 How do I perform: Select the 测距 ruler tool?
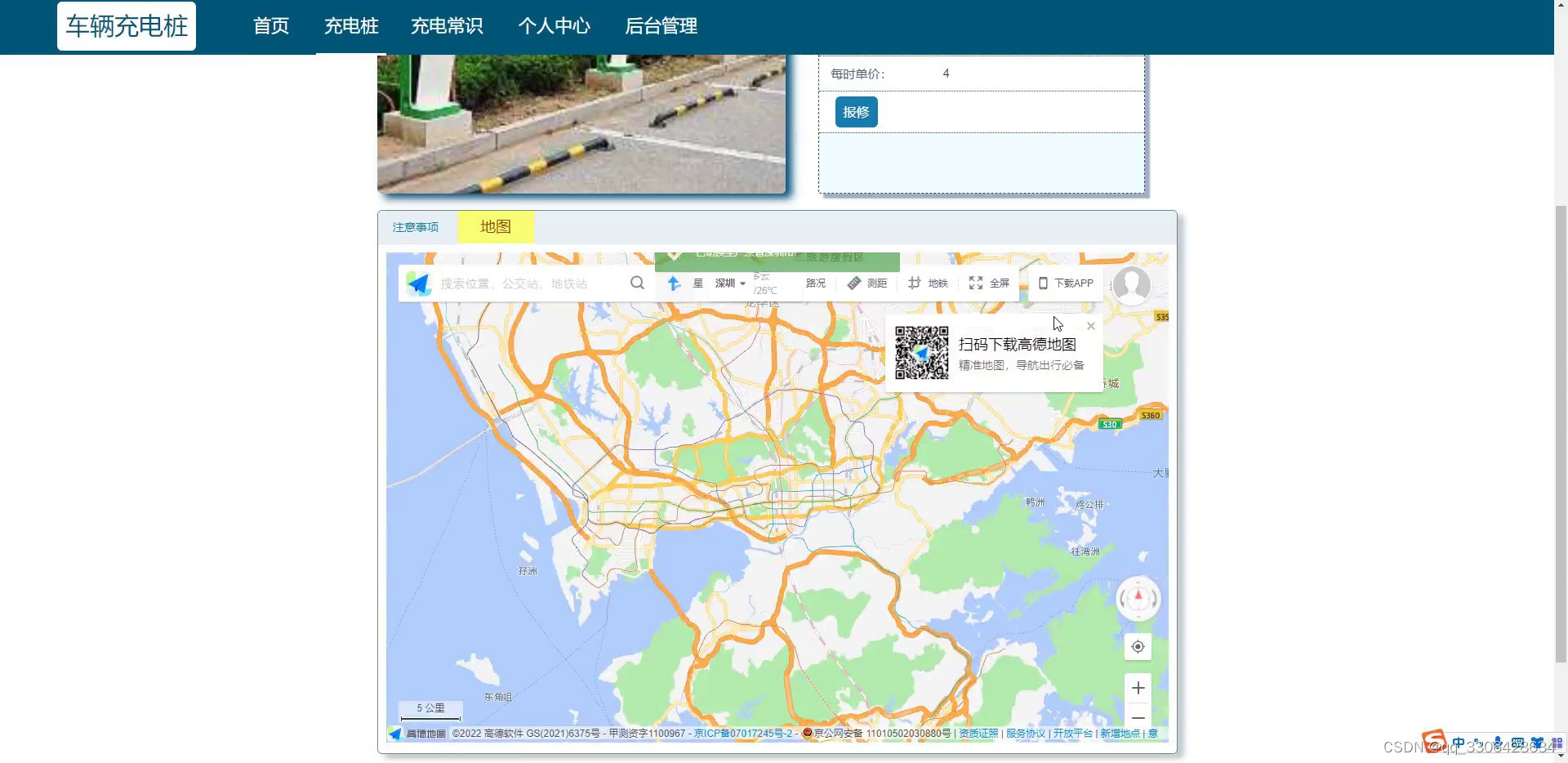point(867,283)
